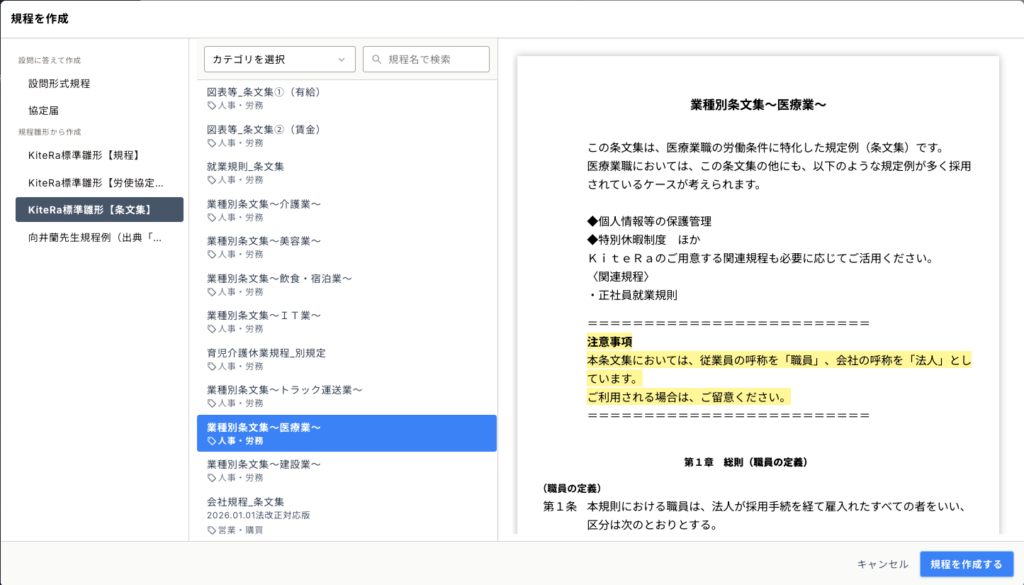This screenshot has width=1024, height=585.
Task: Open 向井蘭先生規程例 template group
Action: pyautogui.click(x=95, y=238)
